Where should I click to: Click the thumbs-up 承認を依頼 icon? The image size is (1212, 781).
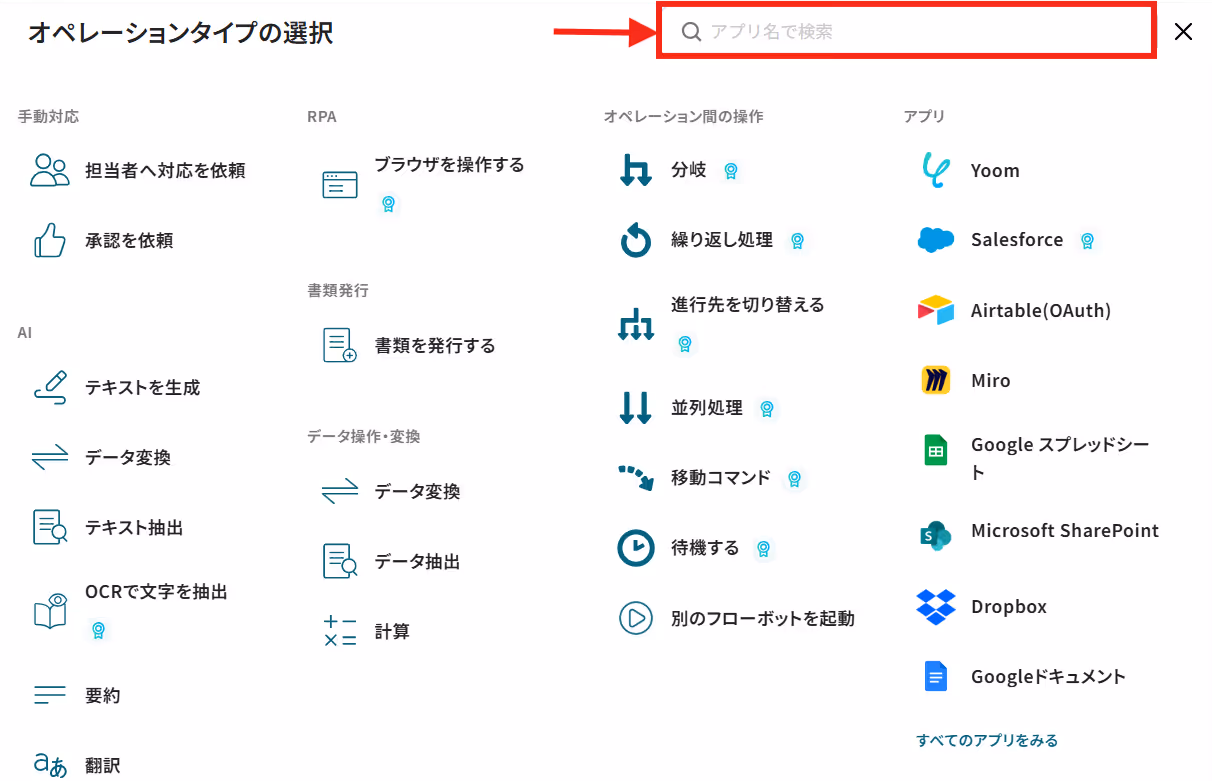coord(50,241)
